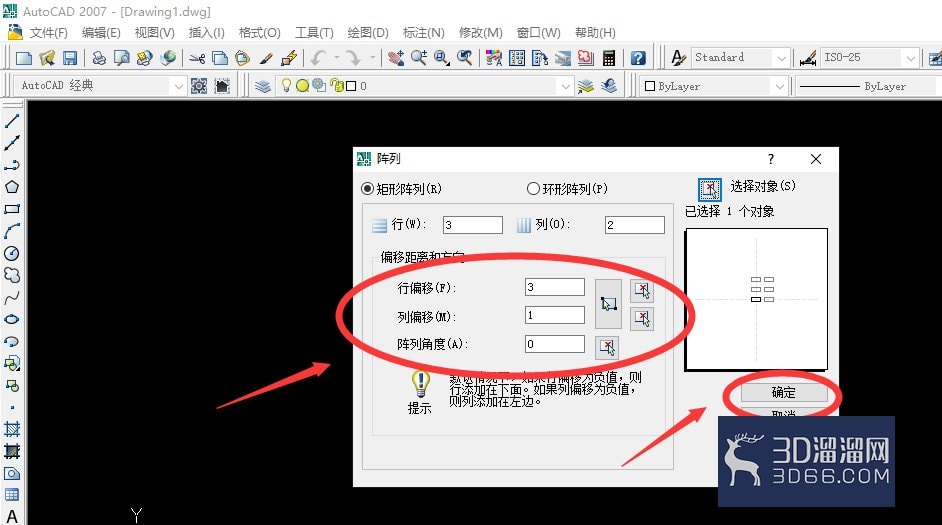Image resolution: width=942 pixels, height=525 pixels.
Task: Click the dialog's ? help button
Action: click(x=771, y=159)
